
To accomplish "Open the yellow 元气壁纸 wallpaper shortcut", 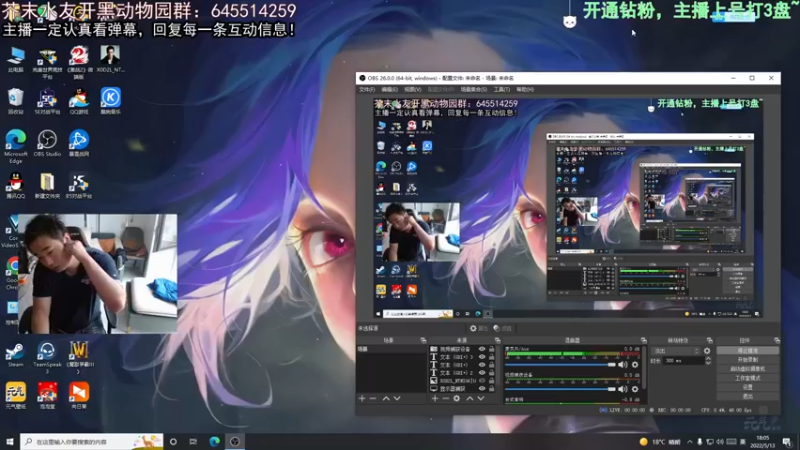I will pos(16,396).
